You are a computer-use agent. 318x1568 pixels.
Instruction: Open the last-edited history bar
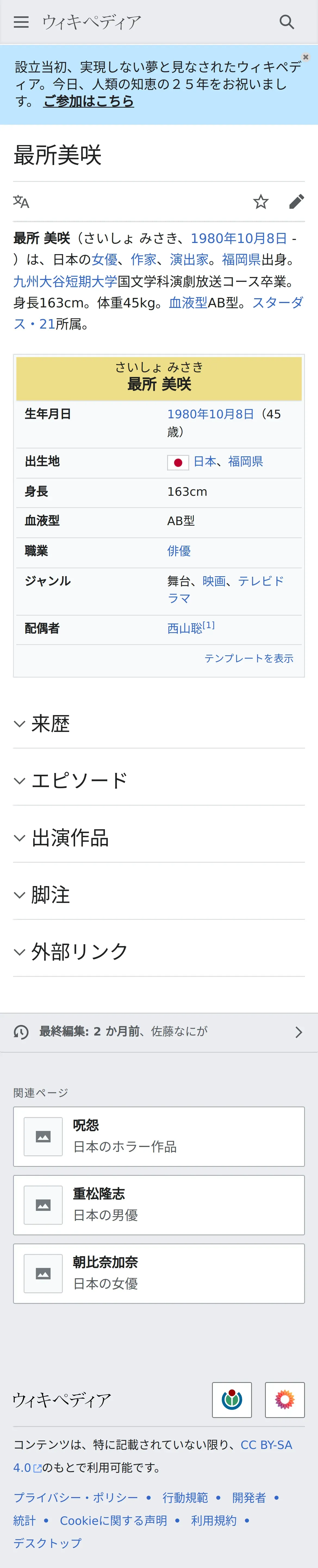tap(159, 1032)
